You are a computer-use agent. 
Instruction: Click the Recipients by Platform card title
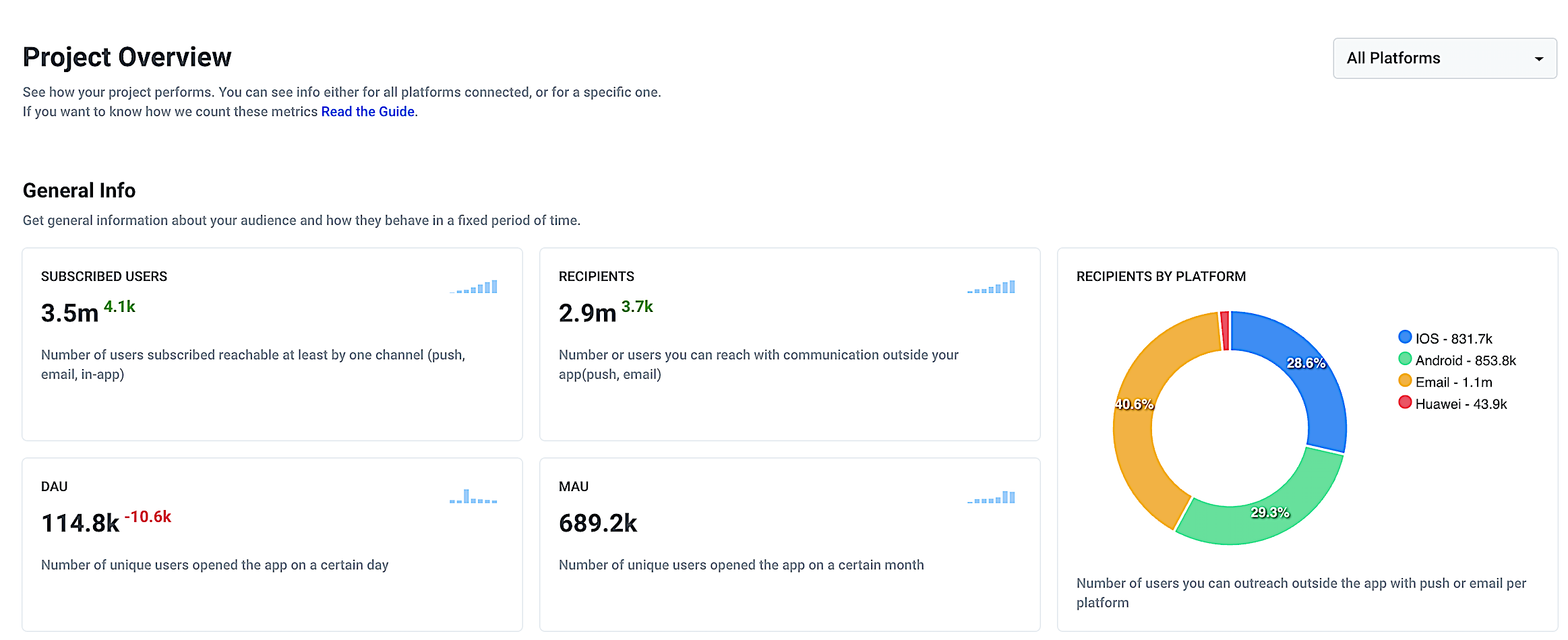(x=1161, y=277)
